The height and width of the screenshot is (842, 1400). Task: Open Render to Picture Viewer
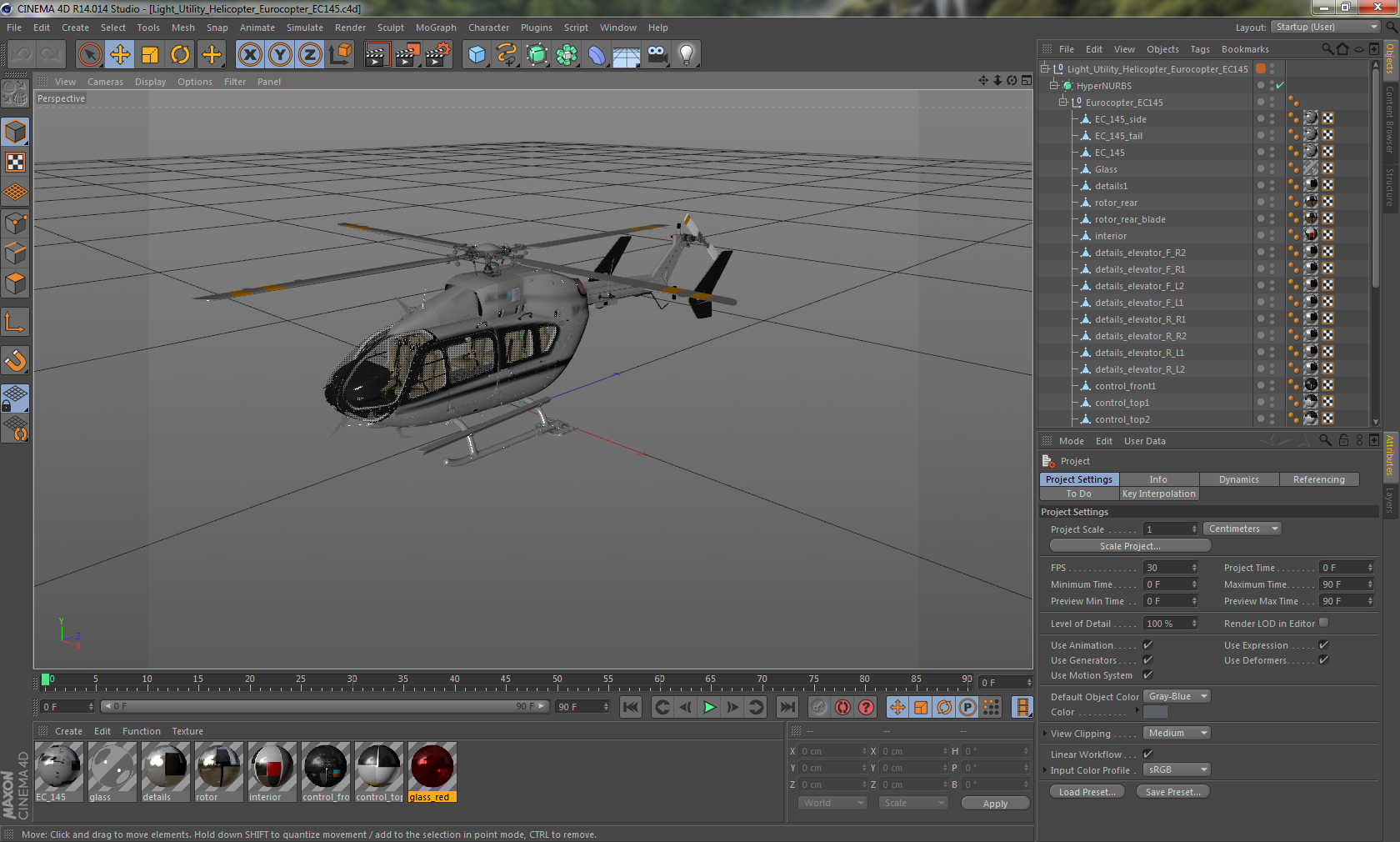[407, 55]
